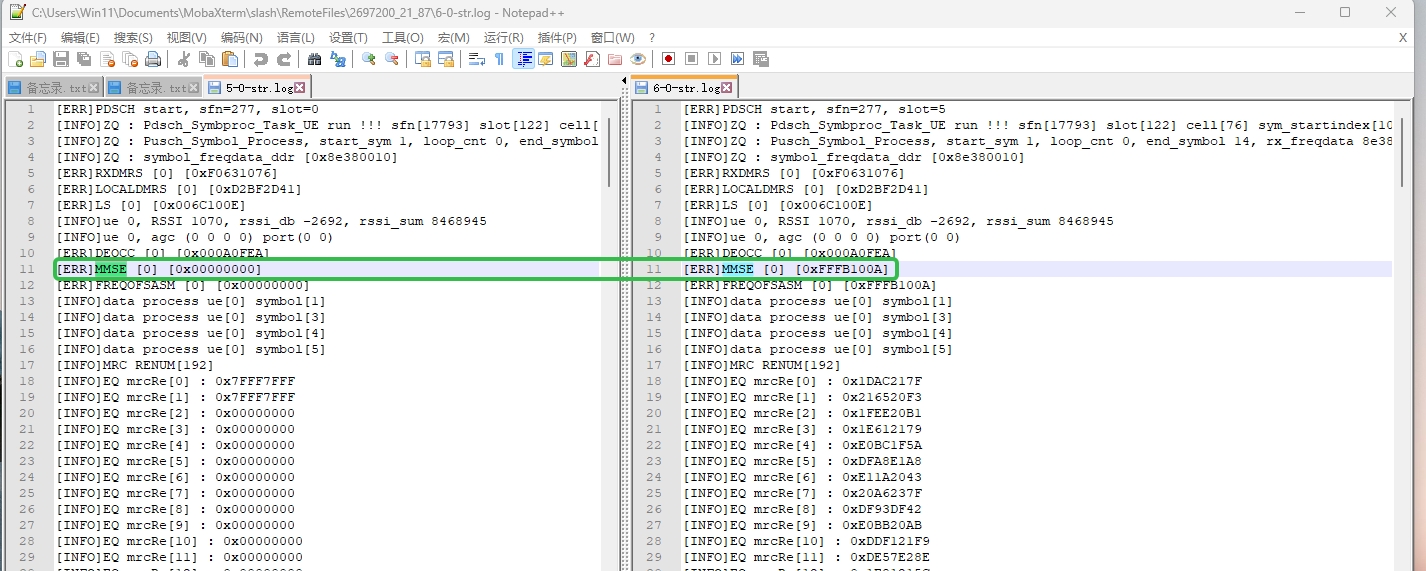Open the 设置(T) menu

(348, 37)
